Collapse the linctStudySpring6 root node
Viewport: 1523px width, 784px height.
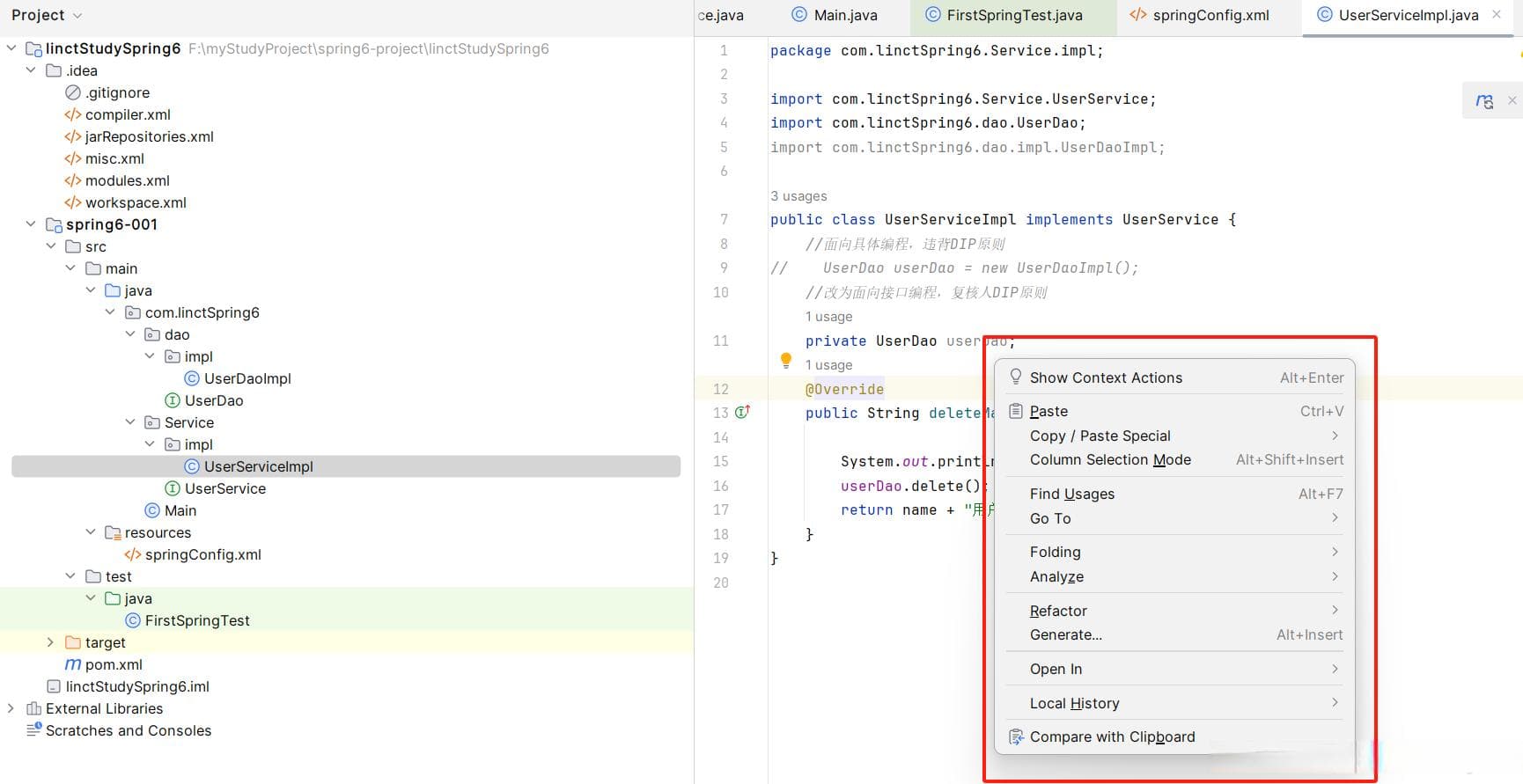click(11, 48)
